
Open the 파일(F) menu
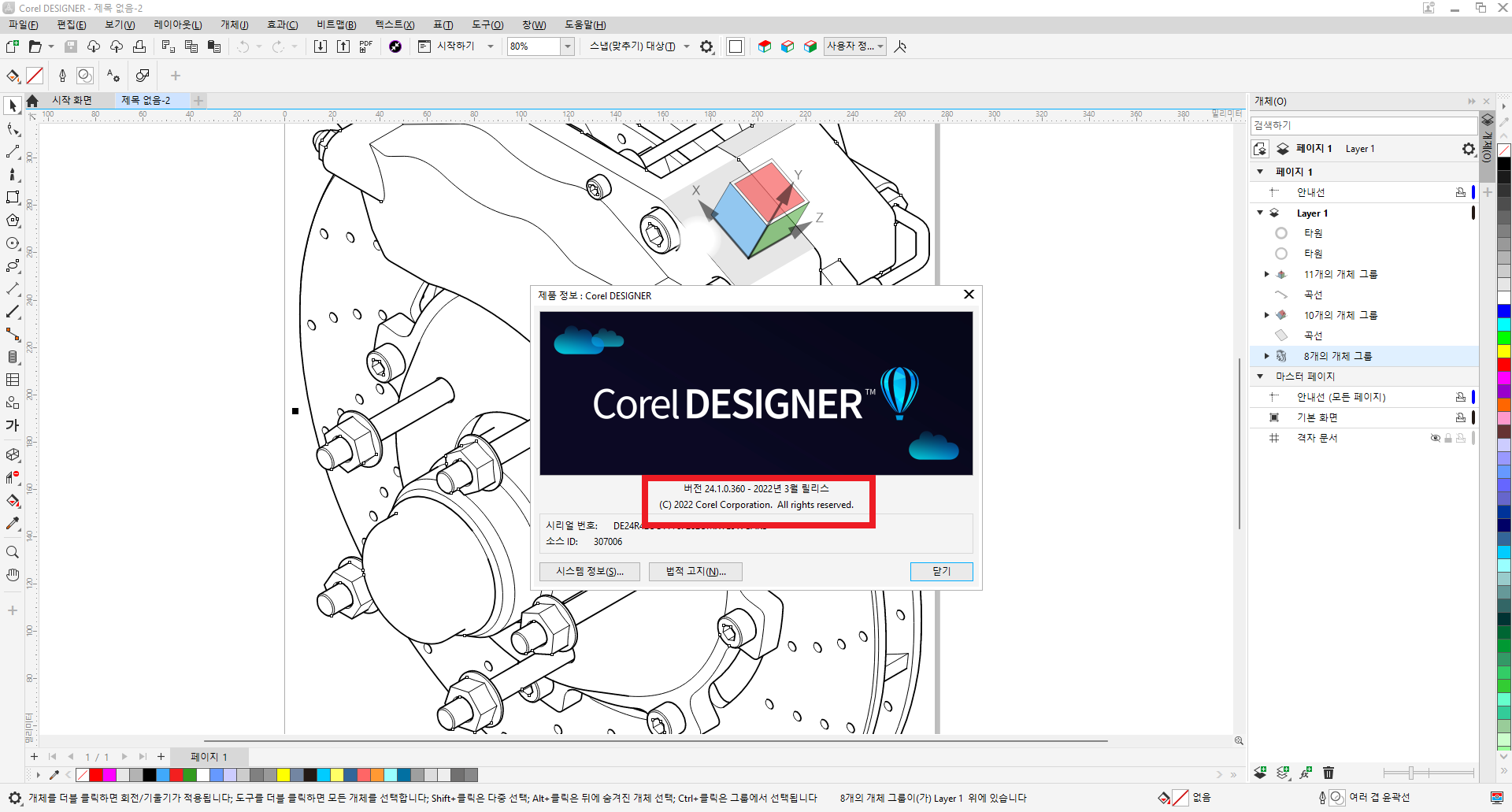click(x=24, y=25)
